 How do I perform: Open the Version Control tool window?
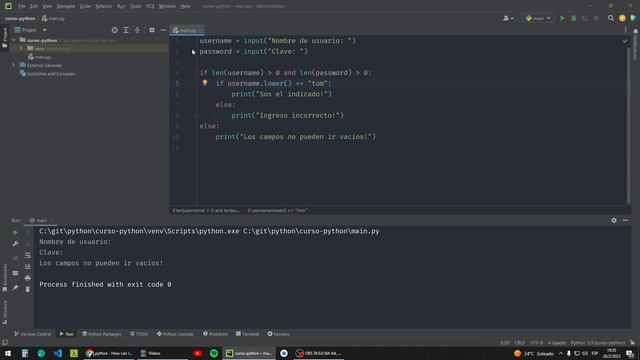coord(33,334)
